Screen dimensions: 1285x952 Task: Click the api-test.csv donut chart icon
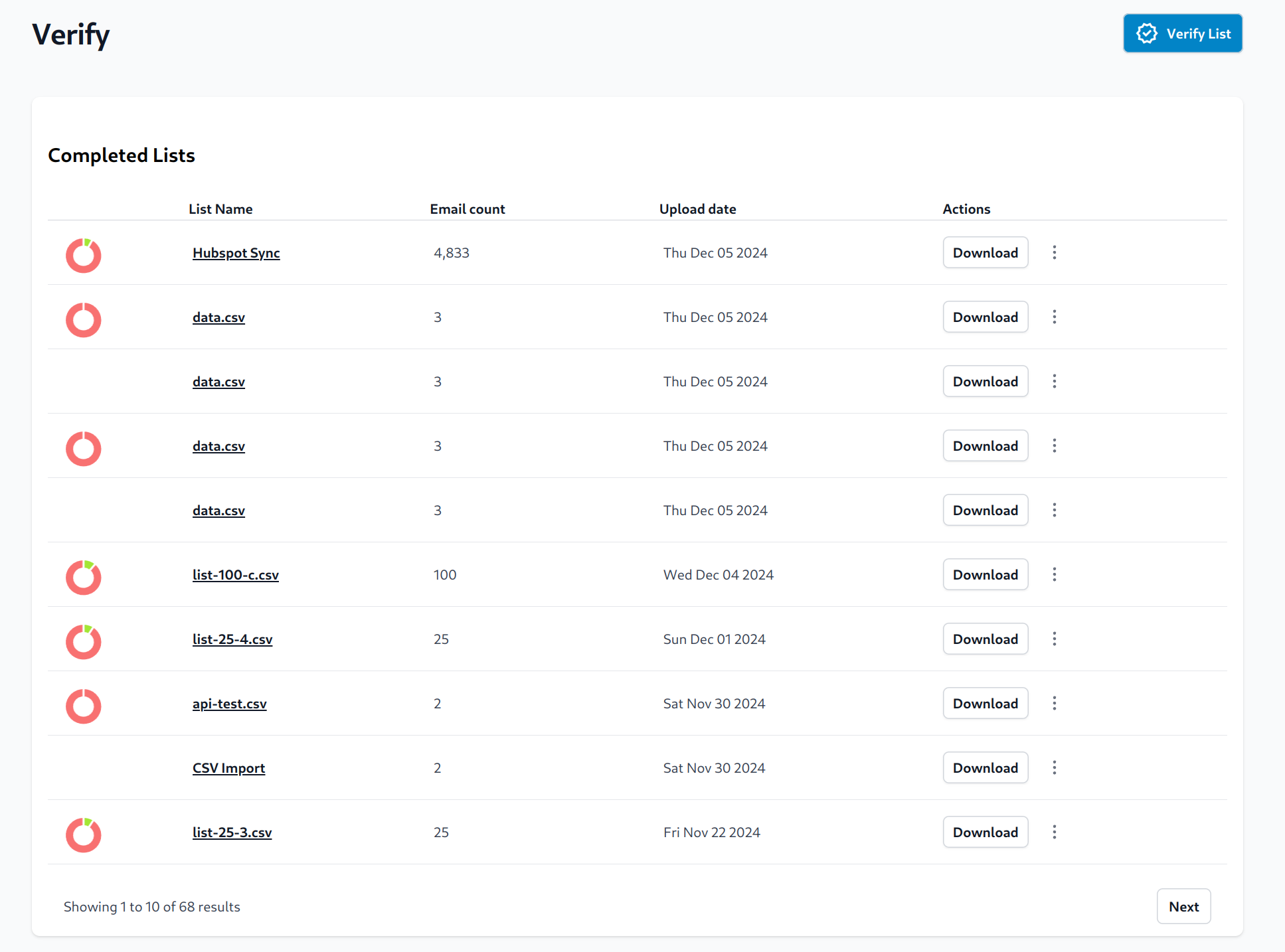(x=83, y=706)
